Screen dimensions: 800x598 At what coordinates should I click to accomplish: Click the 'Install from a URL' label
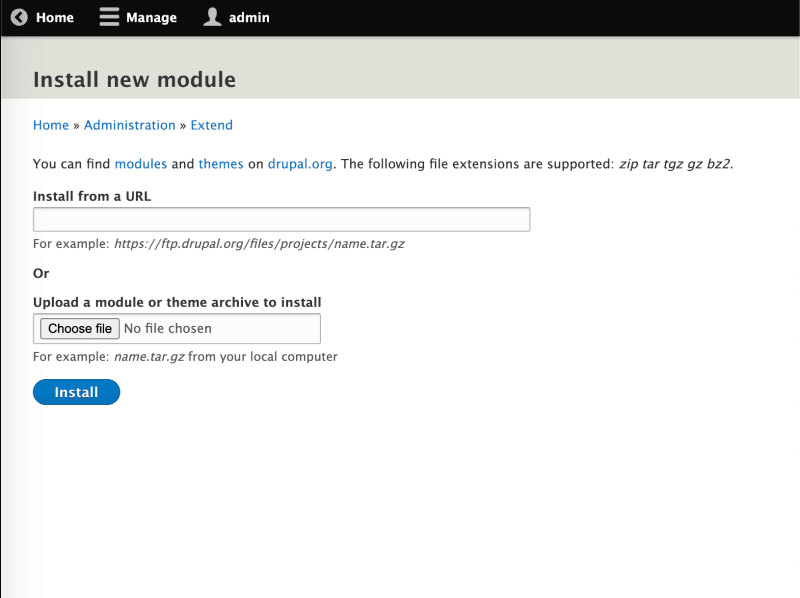tap(92, 196)
